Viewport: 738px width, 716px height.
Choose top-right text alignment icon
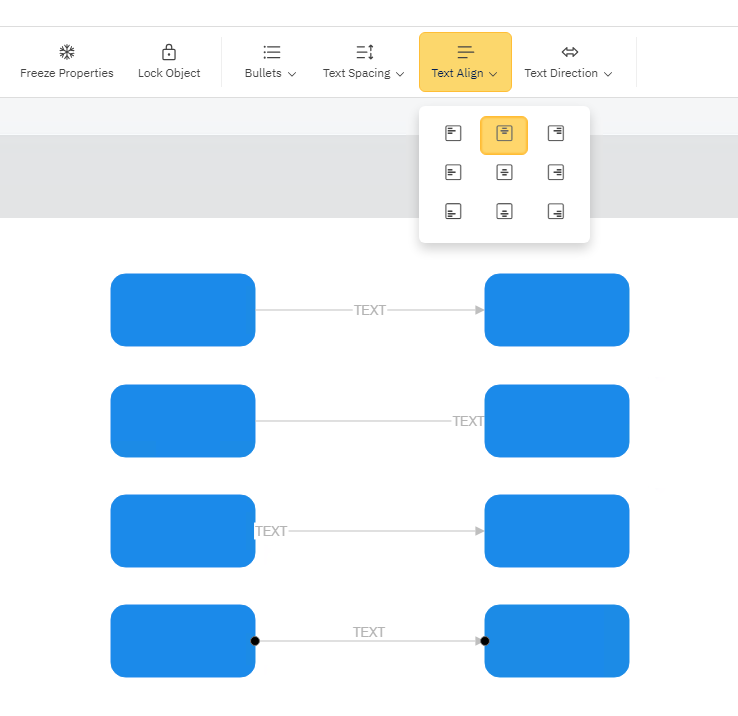(556, 133)
